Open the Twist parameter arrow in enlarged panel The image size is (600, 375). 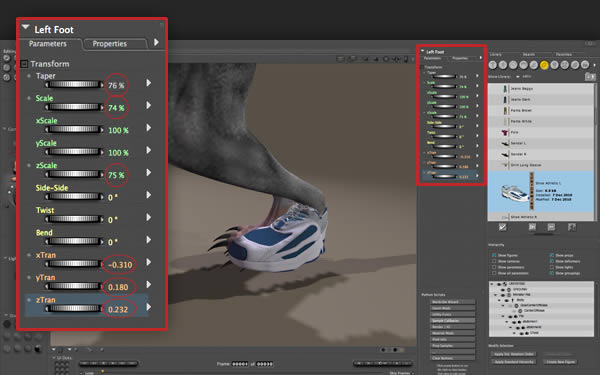pos(148,217)
